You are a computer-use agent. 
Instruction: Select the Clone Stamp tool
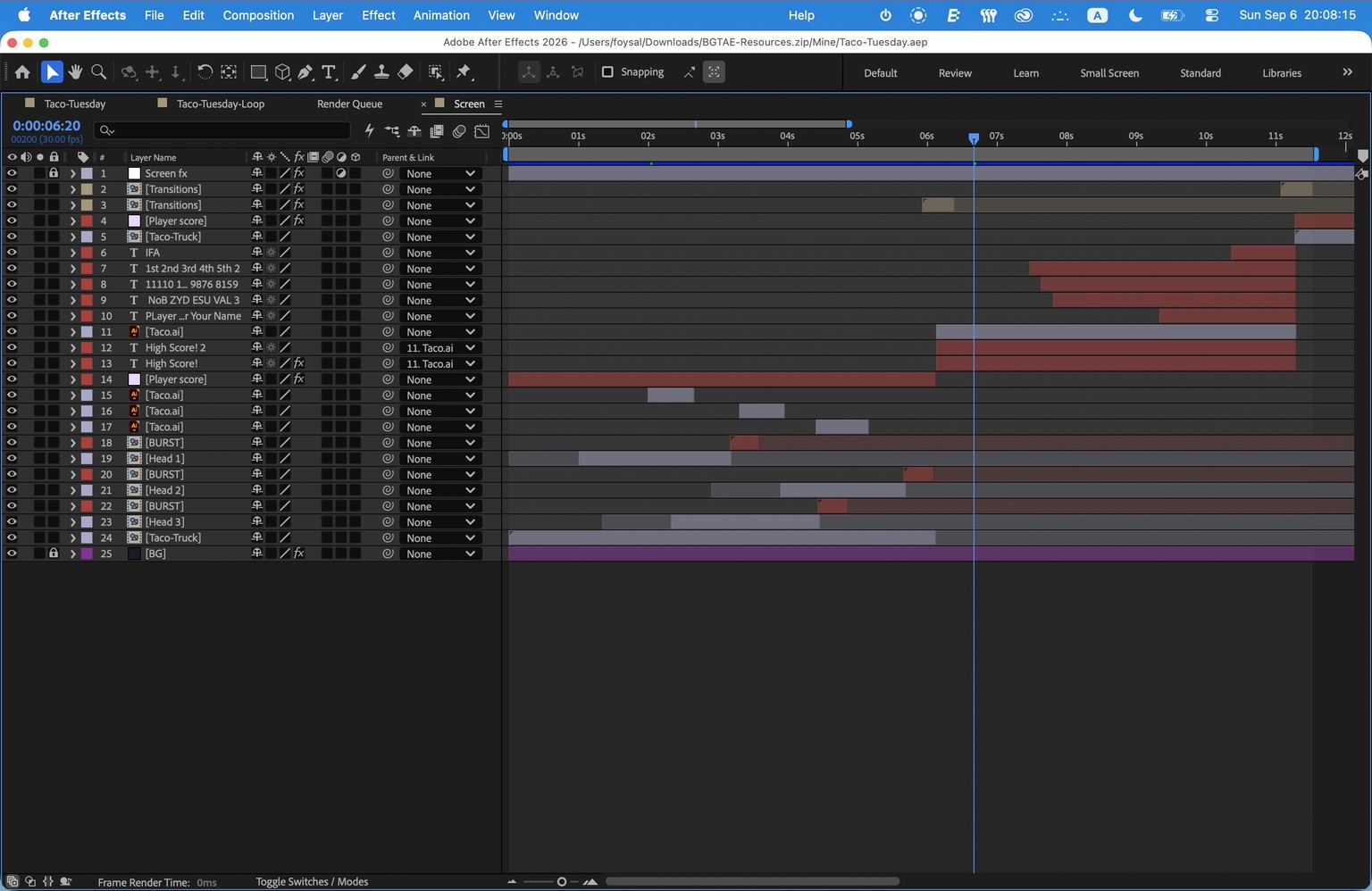tap(381, 72)
